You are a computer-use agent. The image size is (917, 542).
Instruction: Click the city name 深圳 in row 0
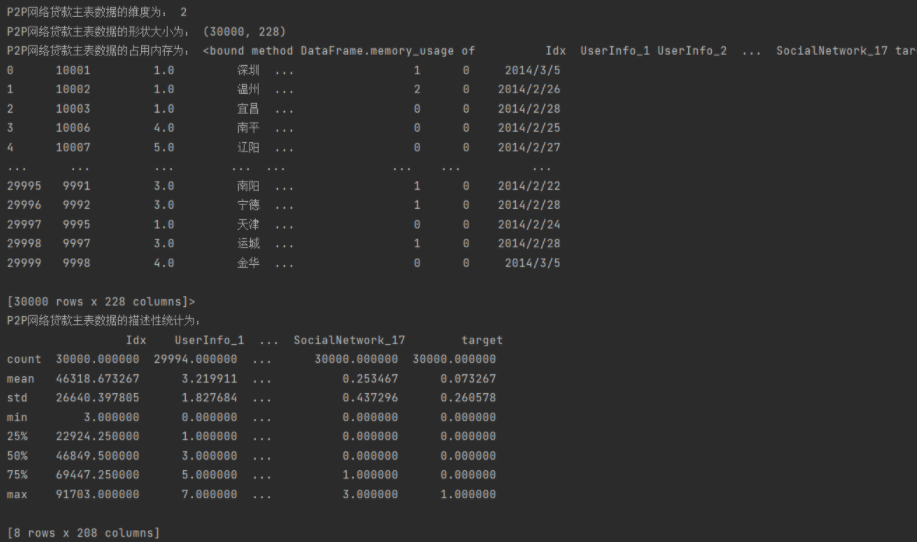click(248, 70)
